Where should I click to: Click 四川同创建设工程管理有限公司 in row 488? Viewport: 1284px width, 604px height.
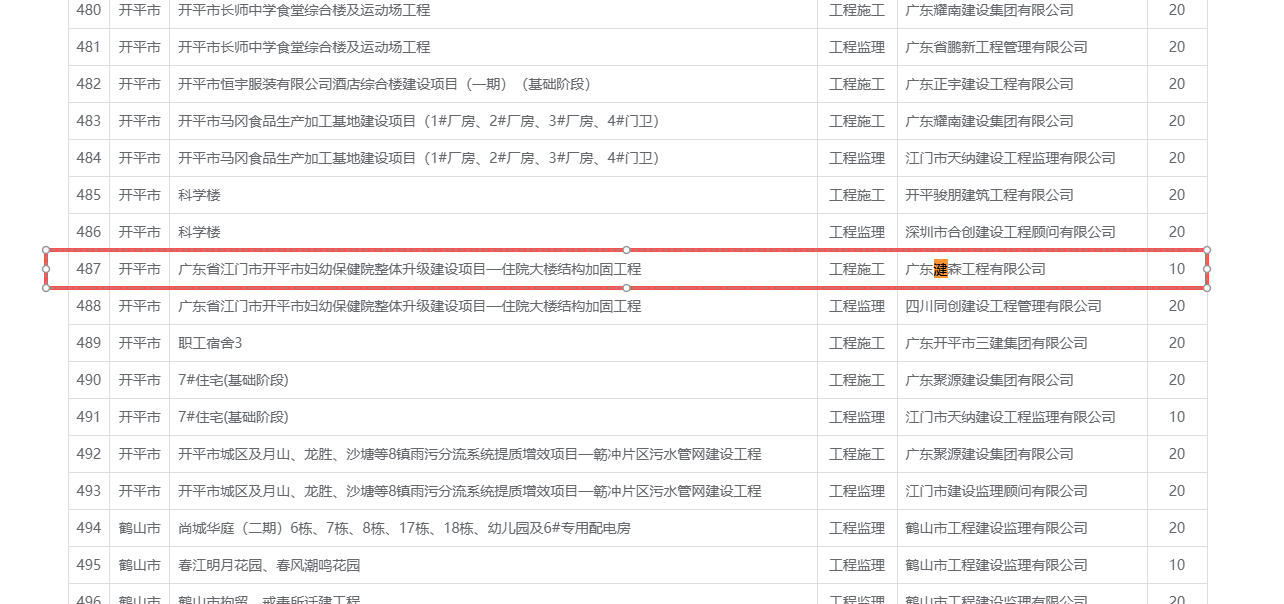click(x=1003, y=306)
